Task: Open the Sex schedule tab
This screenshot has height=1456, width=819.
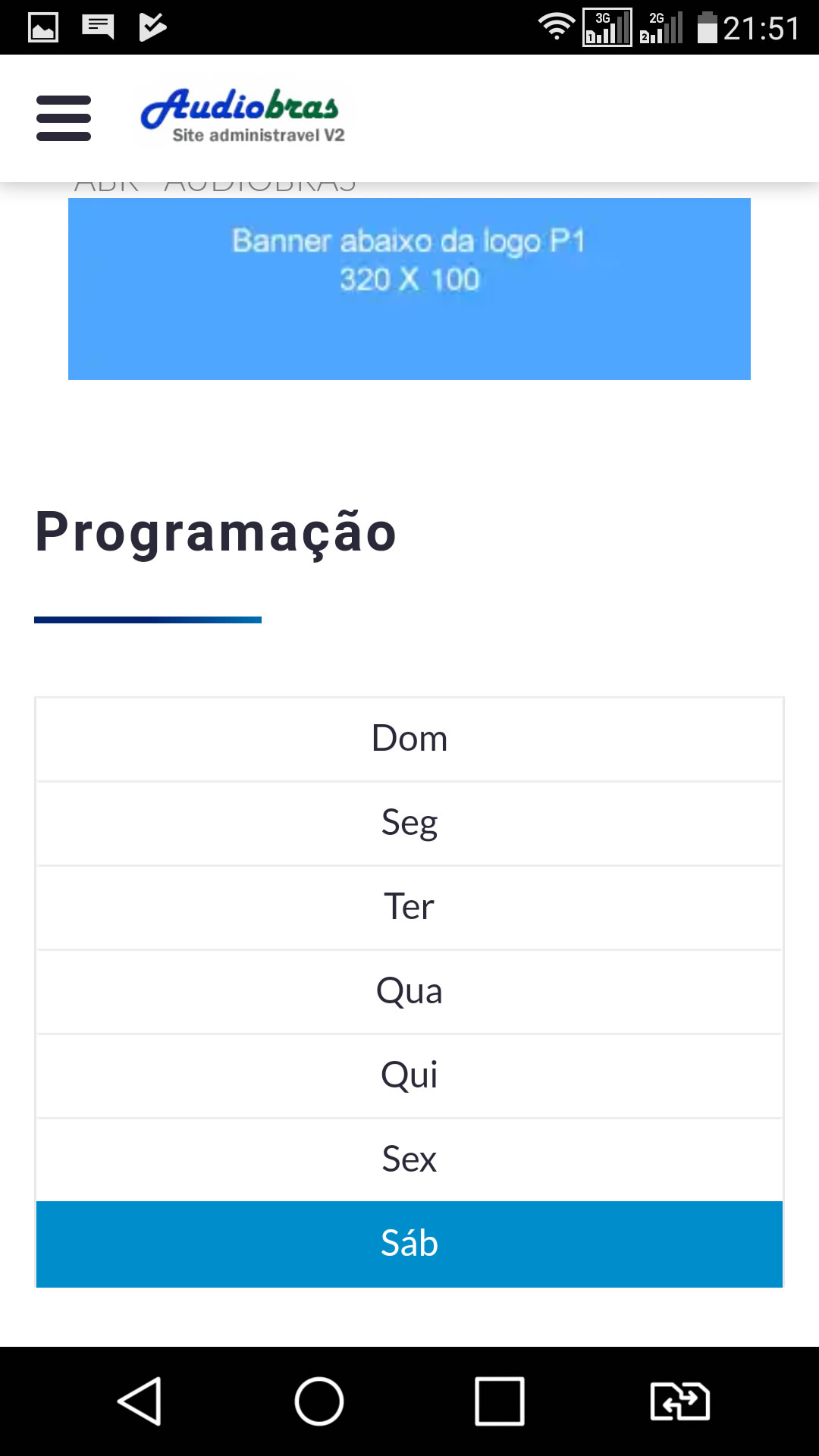Action: [409, 1160]
